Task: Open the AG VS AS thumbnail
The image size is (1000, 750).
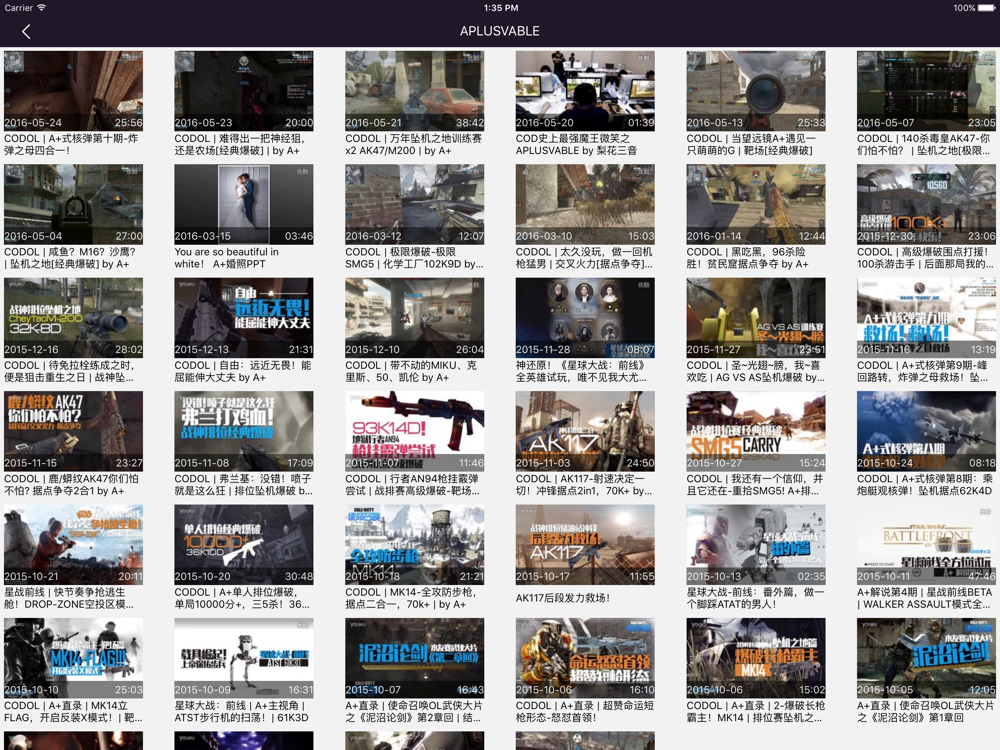Action: pyautogui.click(x=756, y=318)
